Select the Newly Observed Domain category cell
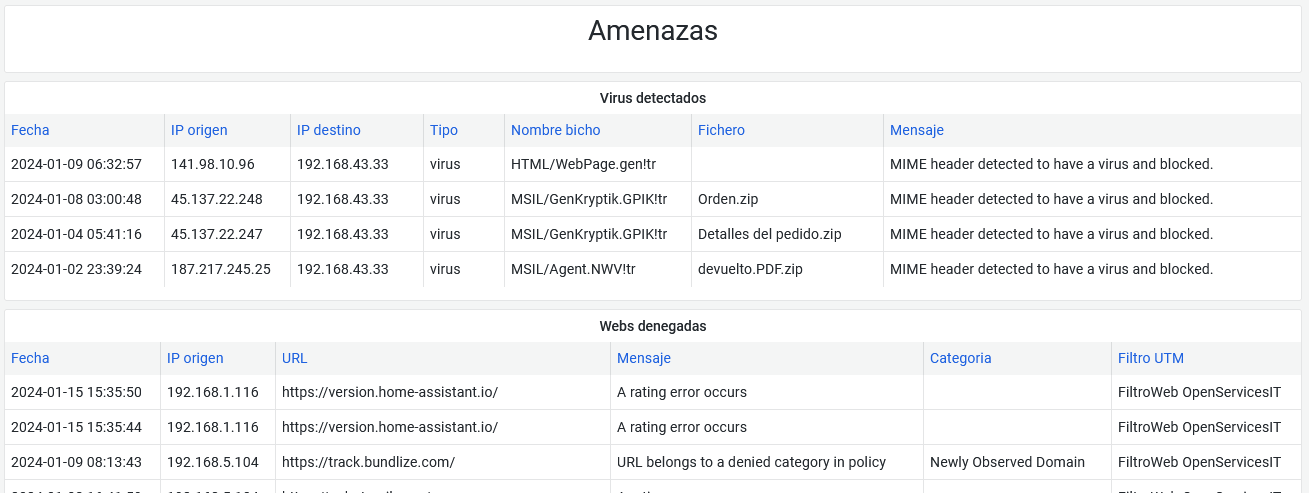 (1007, 462)
